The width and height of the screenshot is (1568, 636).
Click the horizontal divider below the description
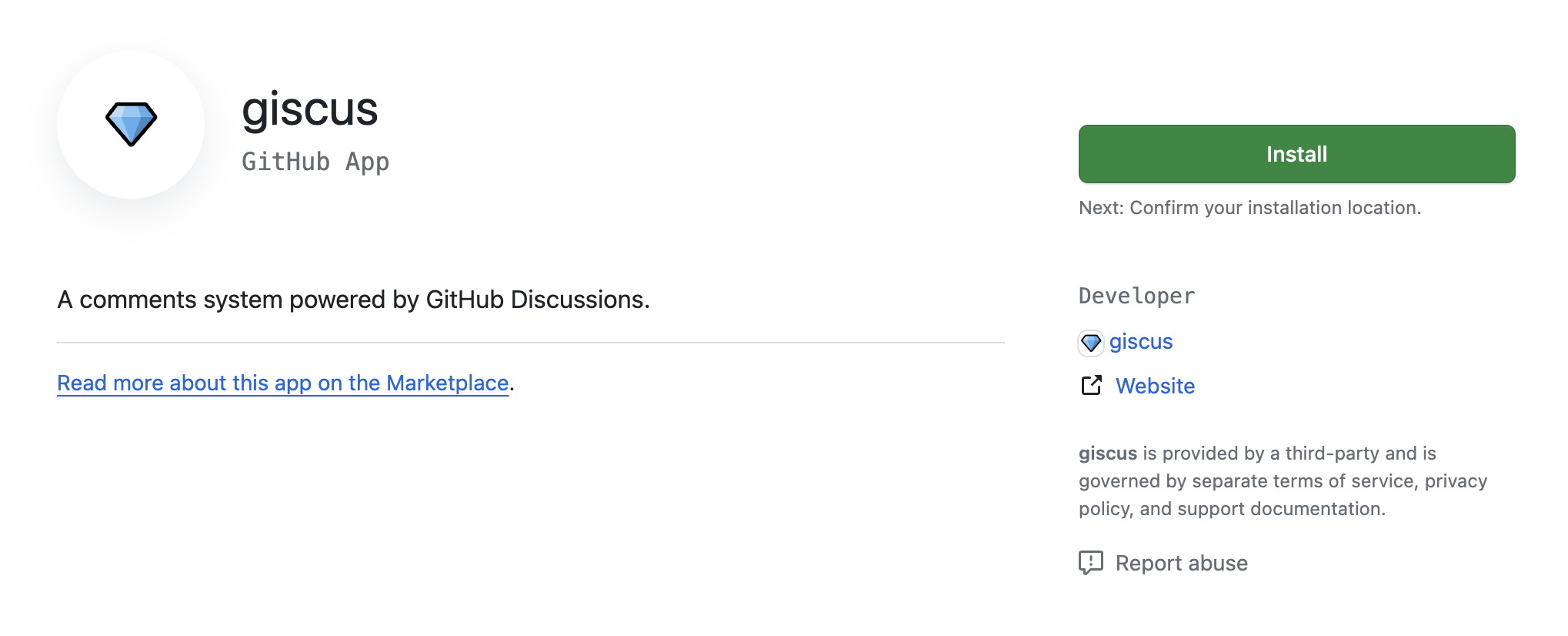tap(531, 343)
